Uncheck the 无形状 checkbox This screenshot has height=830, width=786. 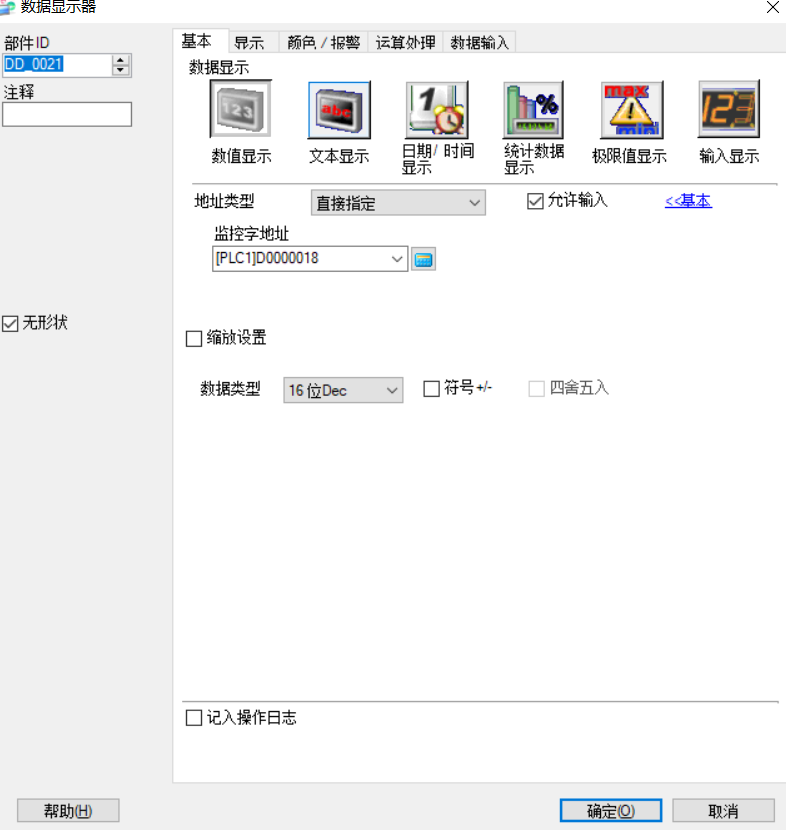(11, 323)
